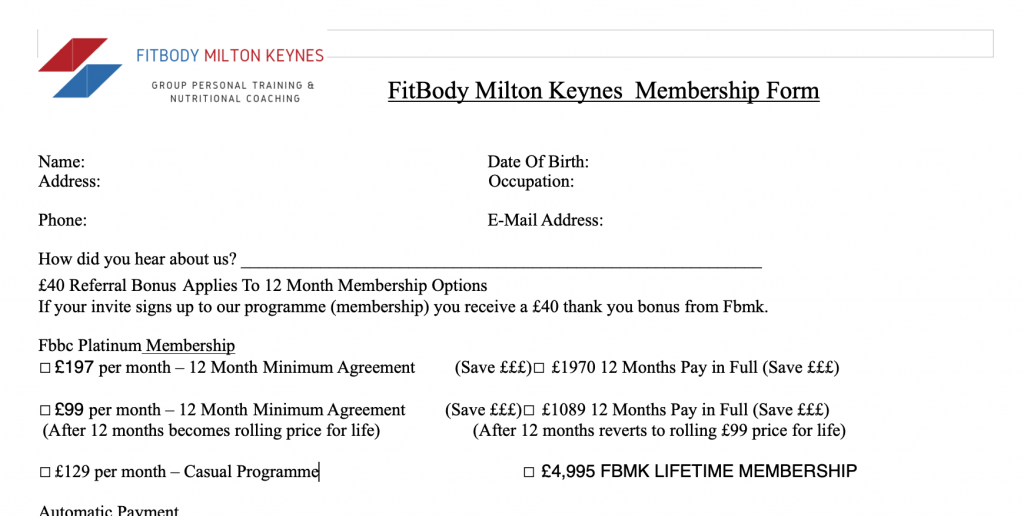Click the Membership Form title heading
This screenshot has height=516, width=1024.
coord(603,90)
